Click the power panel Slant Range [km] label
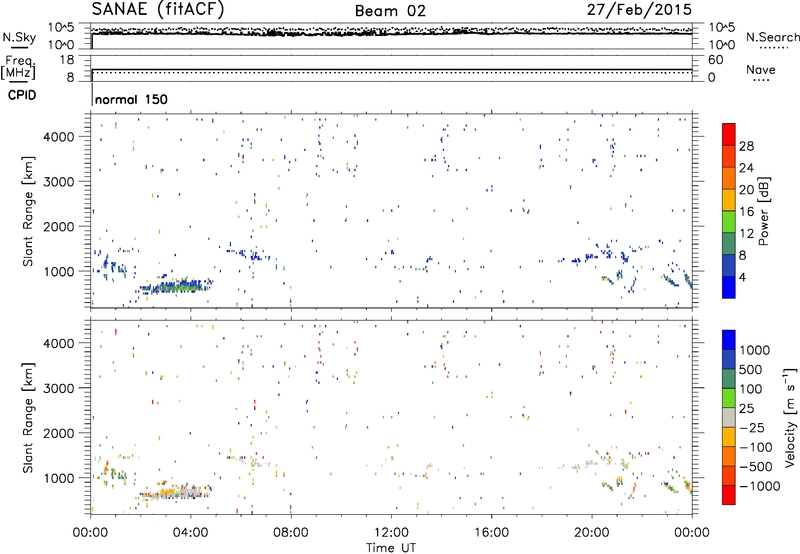Screen dimensions: 800x554 pyautogui.click(x=28, y=211)
